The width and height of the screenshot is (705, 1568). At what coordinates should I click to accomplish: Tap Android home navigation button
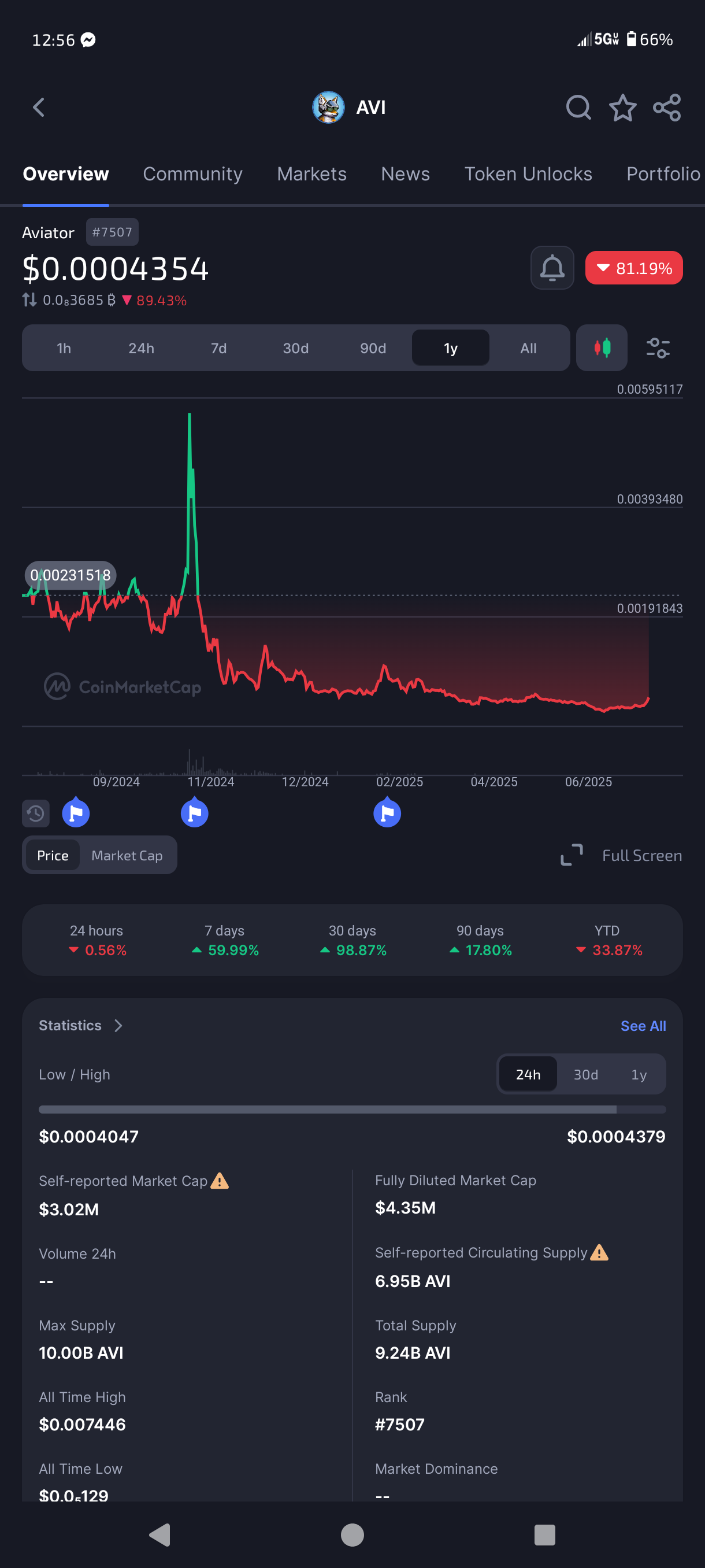[x=352, y=1534]
